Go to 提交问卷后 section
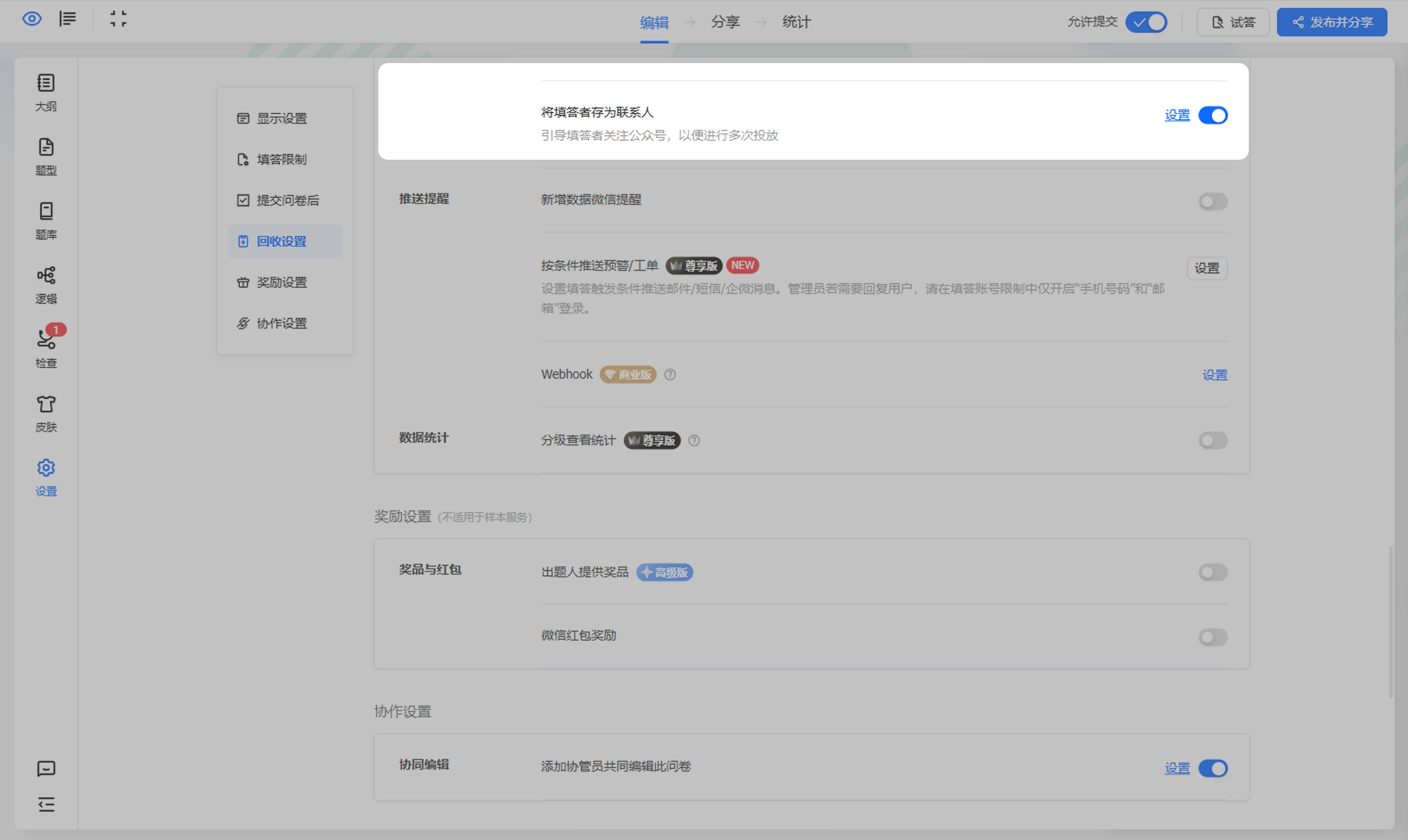 285,200
